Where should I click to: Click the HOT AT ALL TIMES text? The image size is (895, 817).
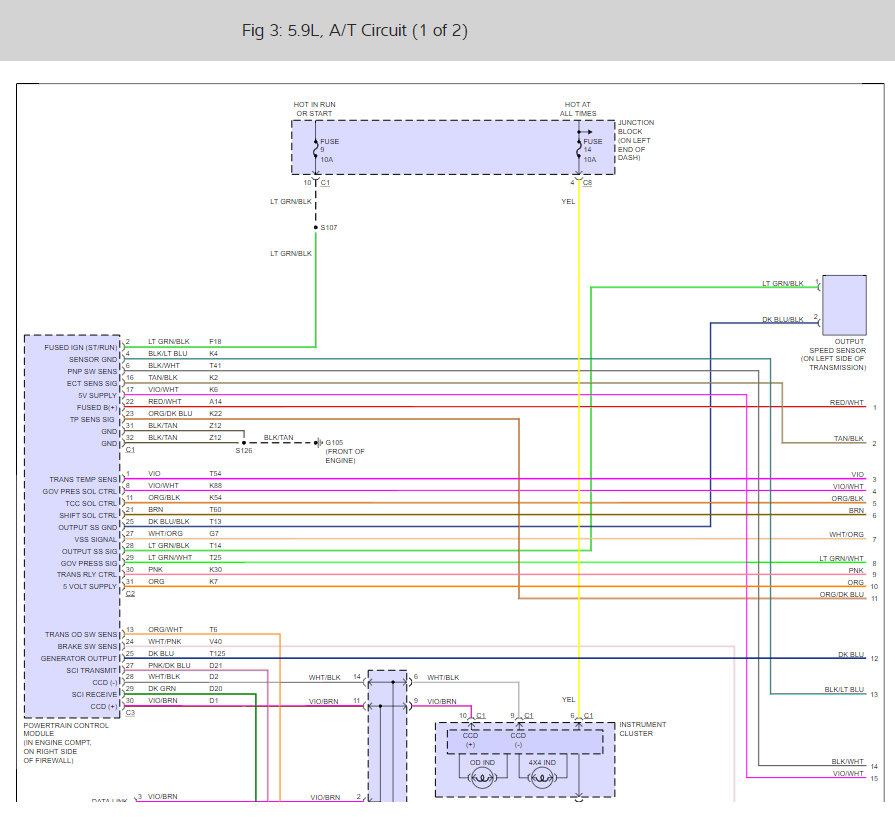point(578,109)
